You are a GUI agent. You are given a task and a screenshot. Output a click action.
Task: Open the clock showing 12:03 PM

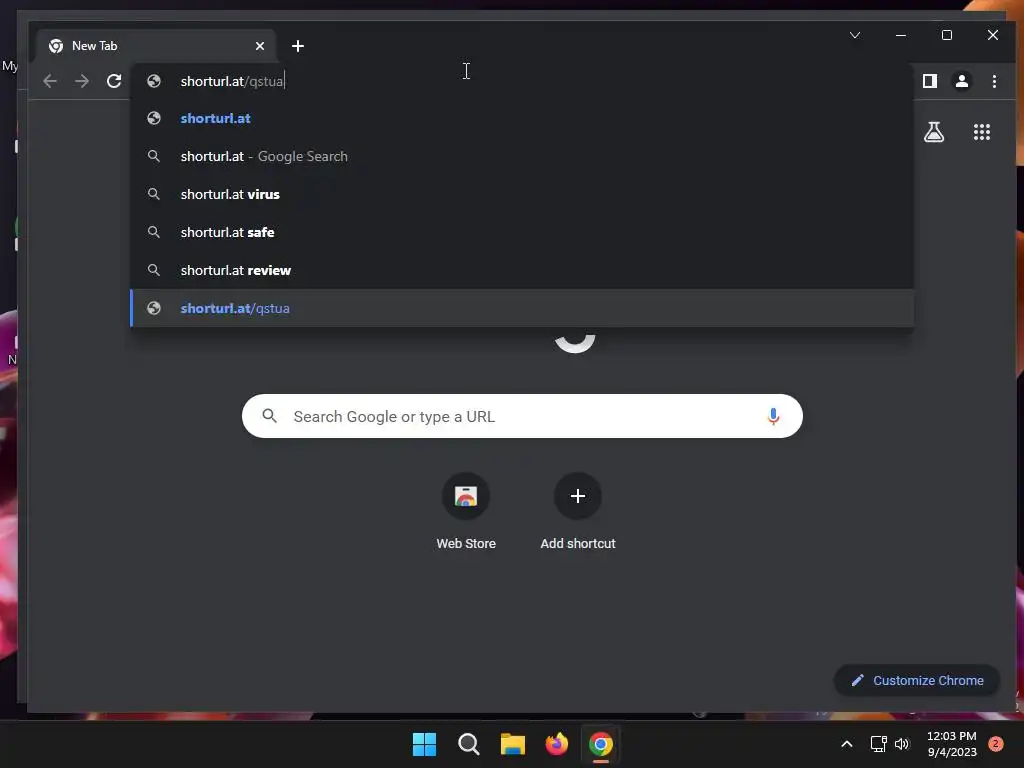point(952,744)
